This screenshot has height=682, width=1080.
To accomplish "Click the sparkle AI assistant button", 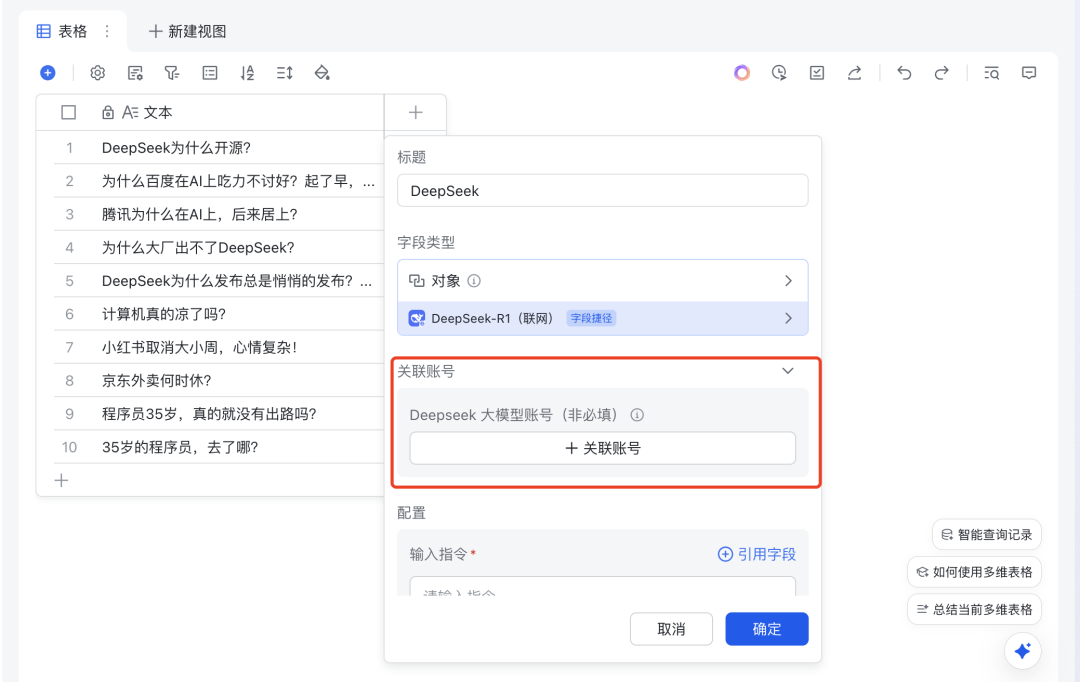I will coord(1023,651).
